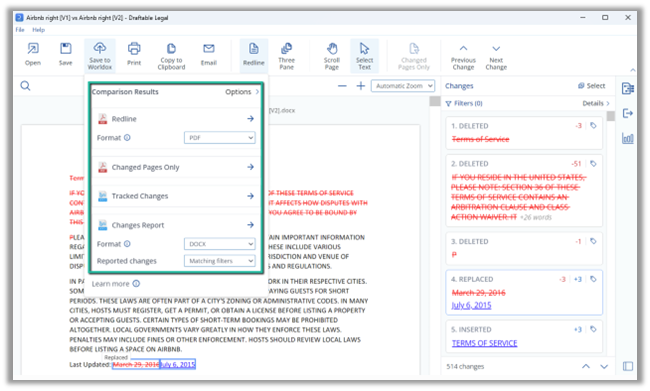Image resolution: width=650 pixels, height=391 pixels.
Task: Activate the Select Text cursor tool
Action: [x=364, y=56]
